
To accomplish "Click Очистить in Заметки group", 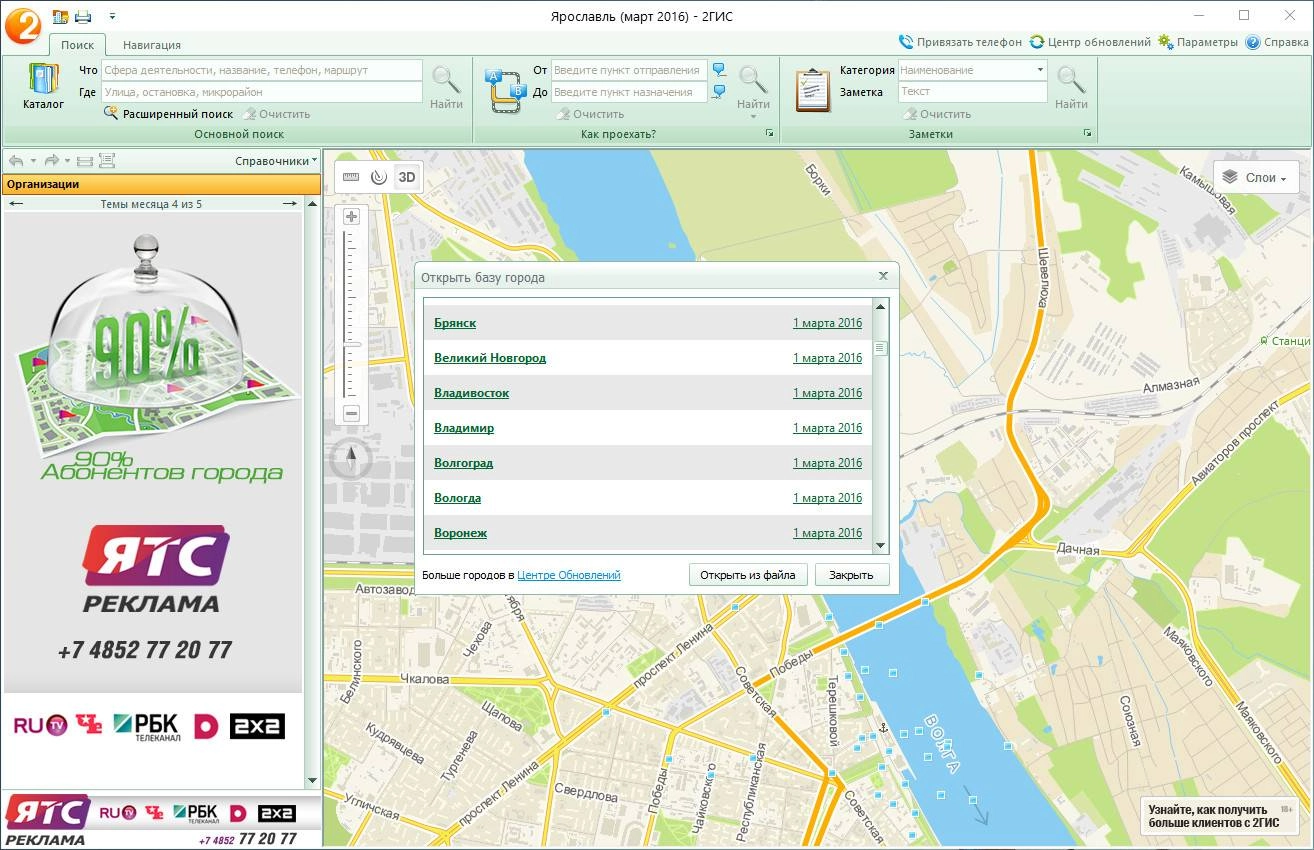I will 937,114.
